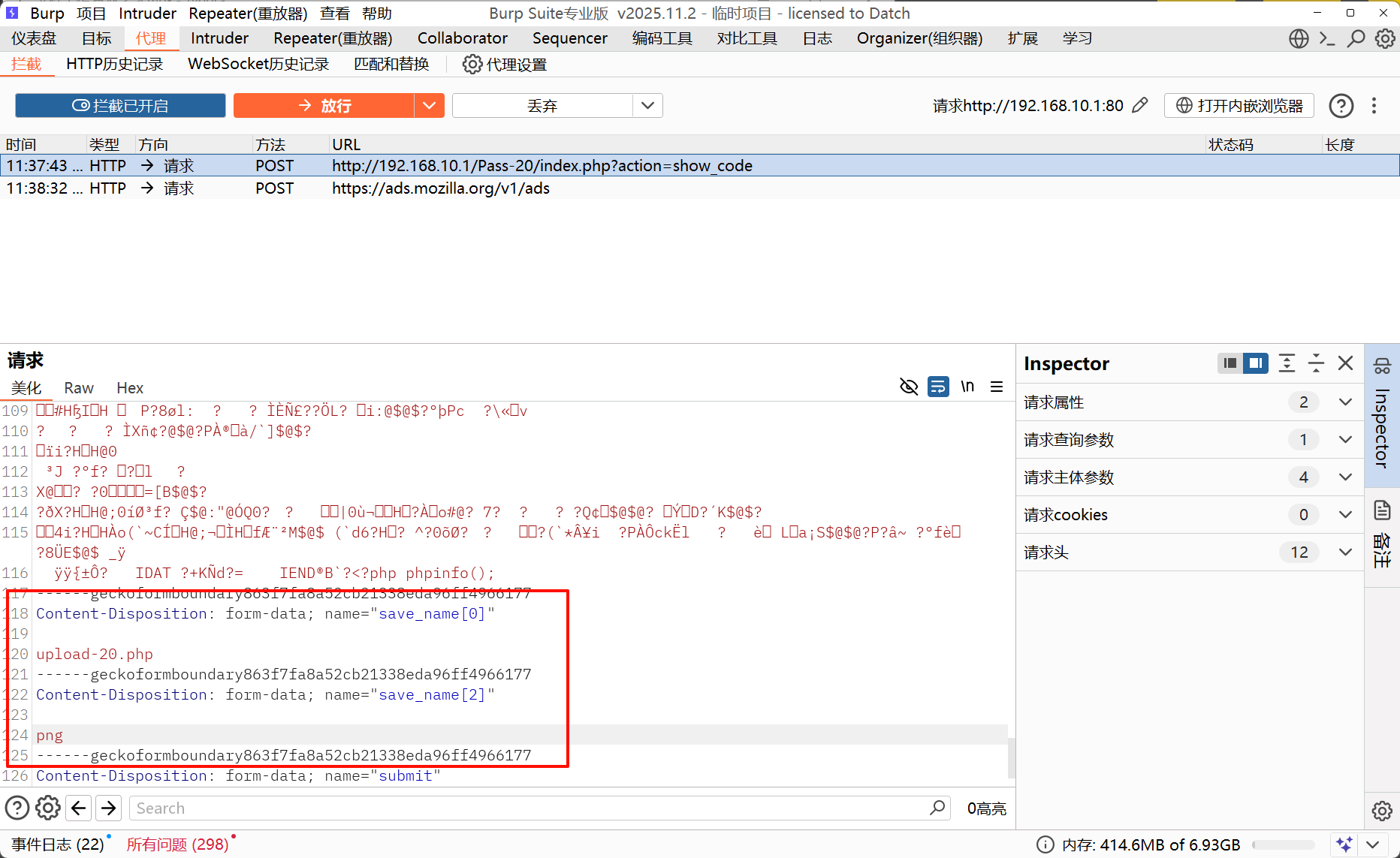The width and height of the screenshot is (1400, 858).
Task: Open the side panel settings gear at bottom right
Action: click(x=1382, y=811)
